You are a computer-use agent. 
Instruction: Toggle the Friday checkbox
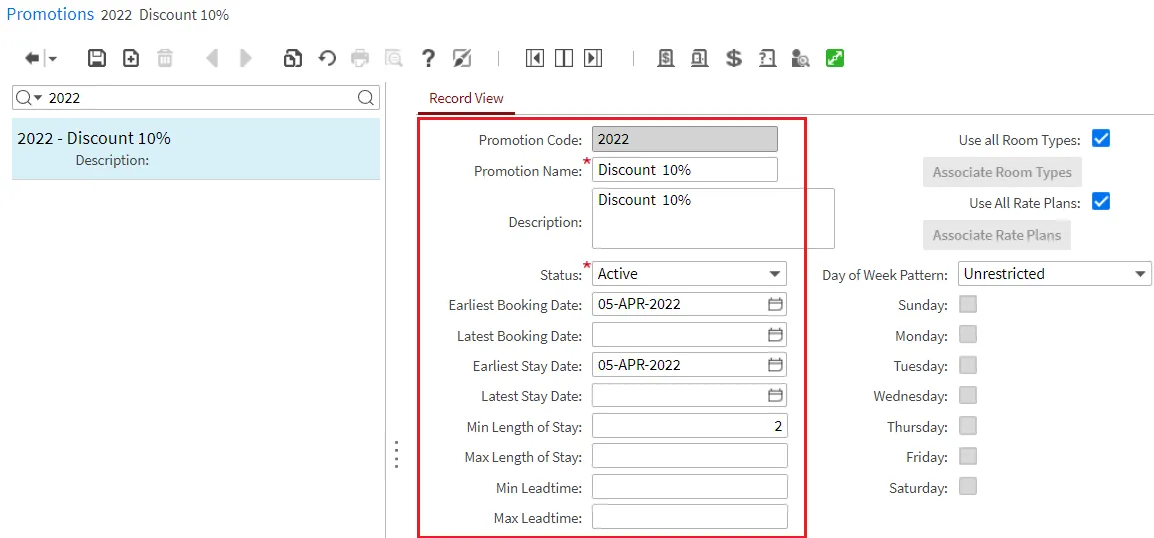coord(968,456)
